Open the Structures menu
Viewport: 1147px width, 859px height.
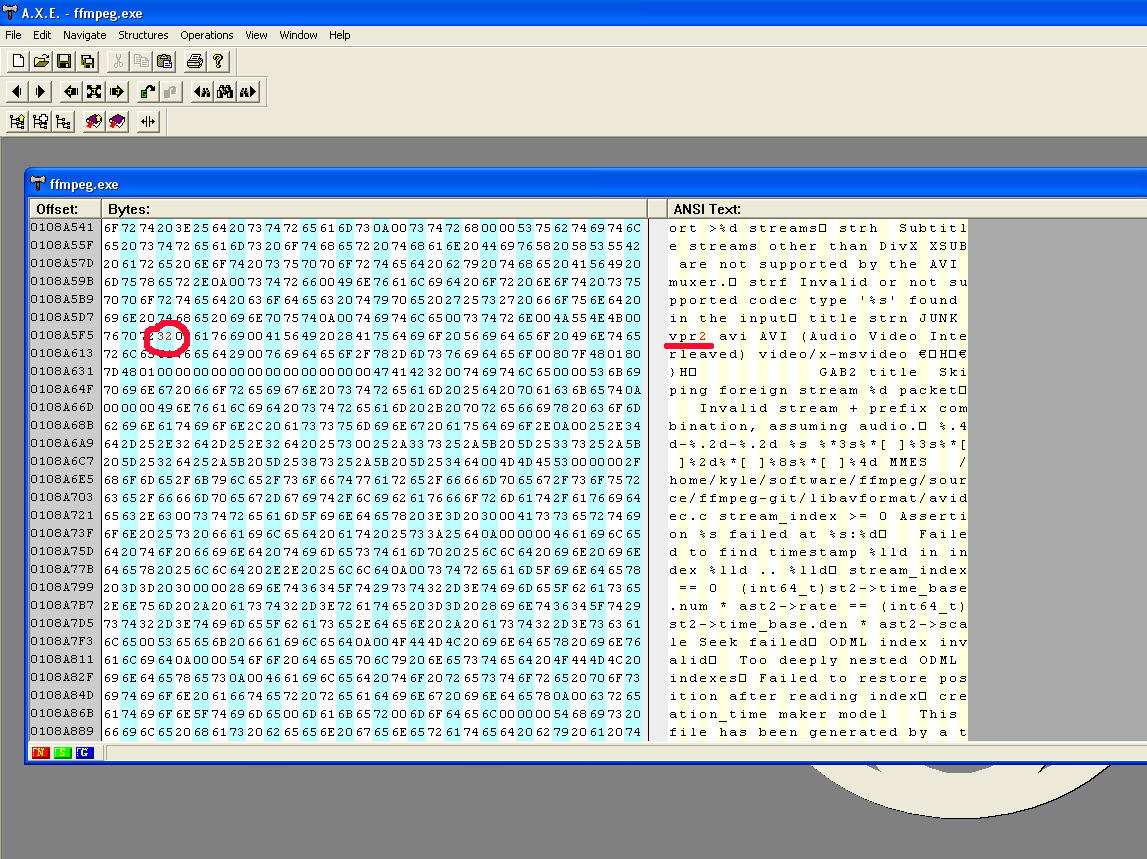point(143,35)
